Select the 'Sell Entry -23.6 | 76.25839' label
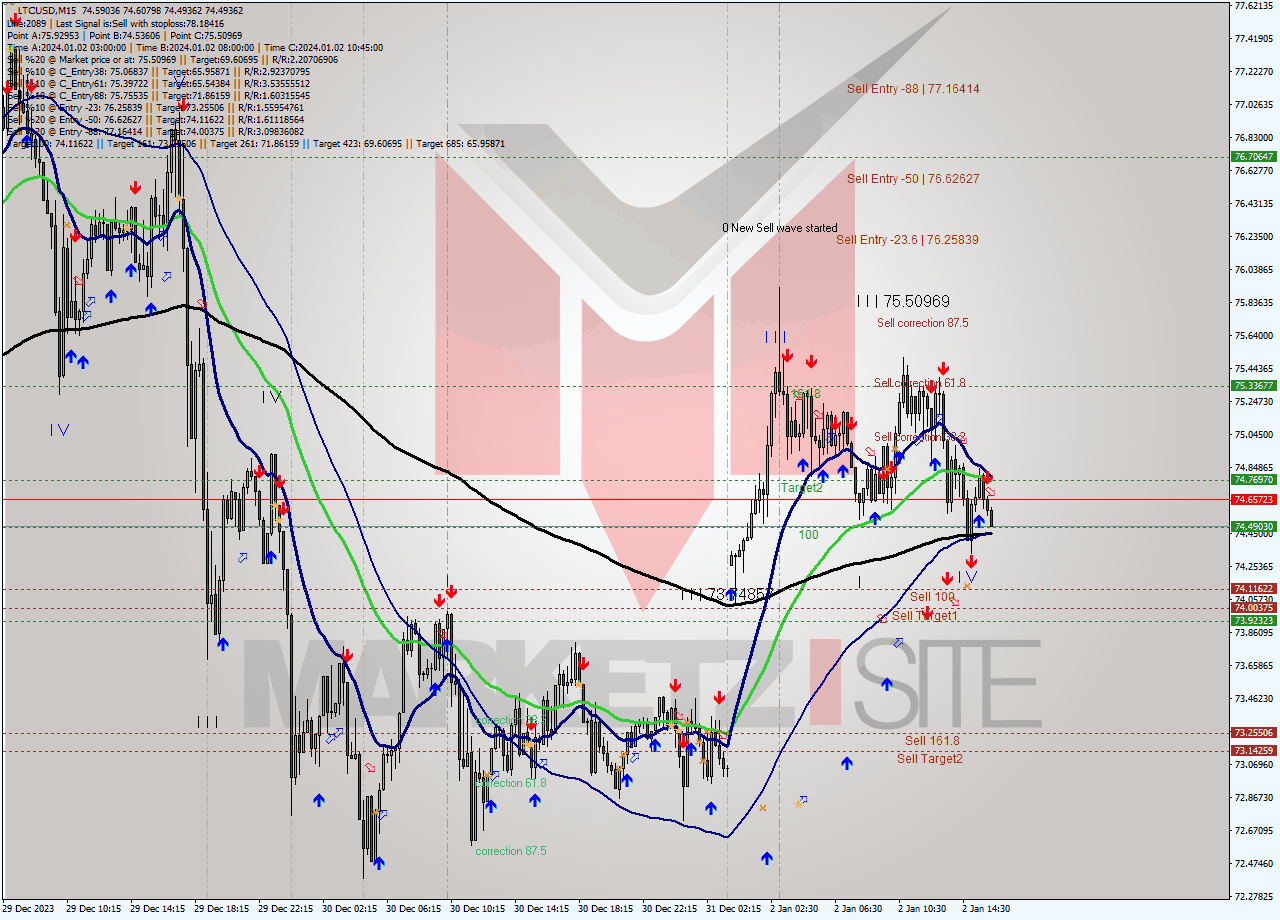1280x920 pixels. [x=907, y=240]
